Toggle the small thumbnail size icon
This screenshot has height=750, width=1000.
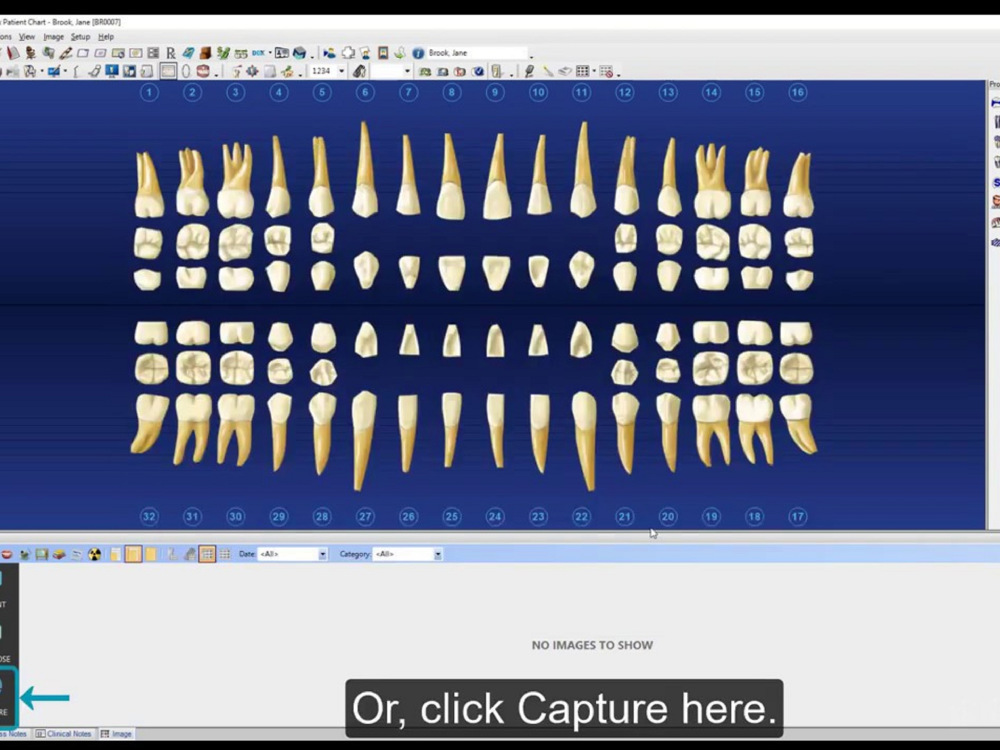coord(115,554)
